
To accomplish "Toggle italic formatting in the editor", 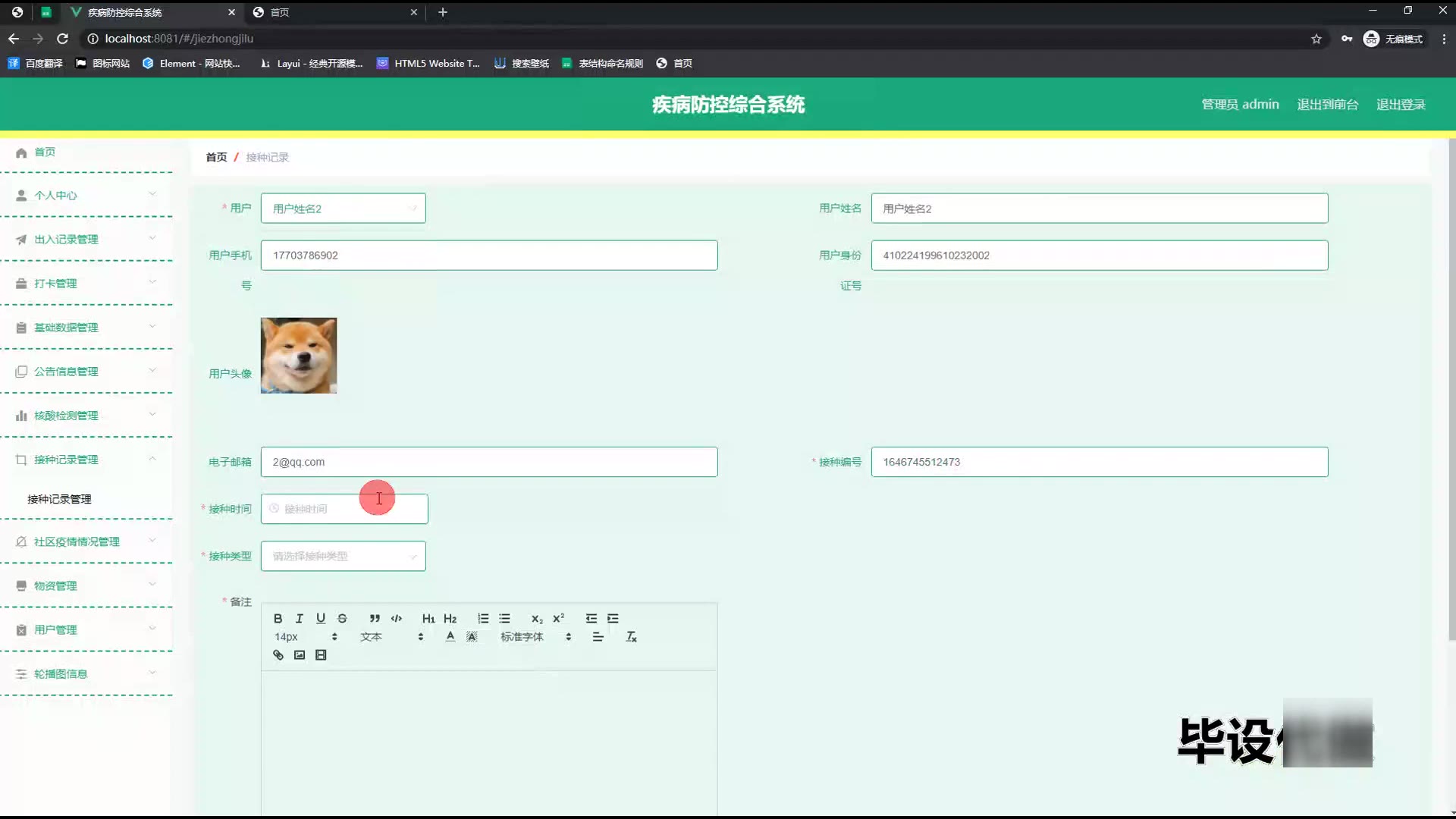I will pos(300,619).
